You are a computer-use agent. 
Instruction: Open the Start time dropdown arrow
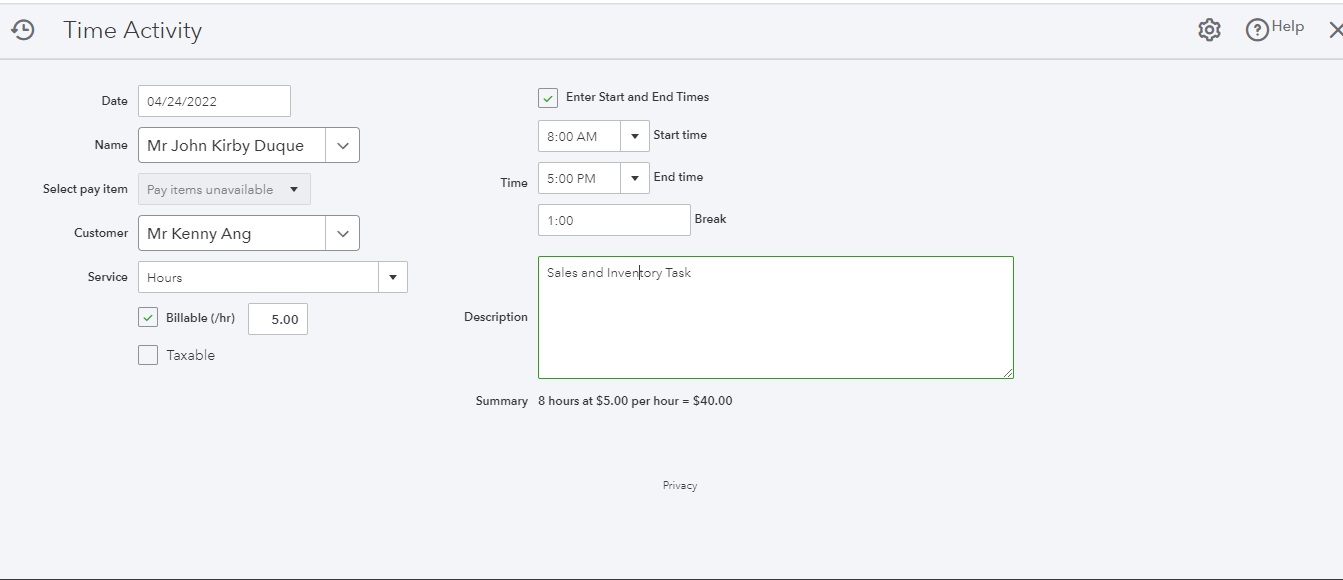click(x=634, y=136)
